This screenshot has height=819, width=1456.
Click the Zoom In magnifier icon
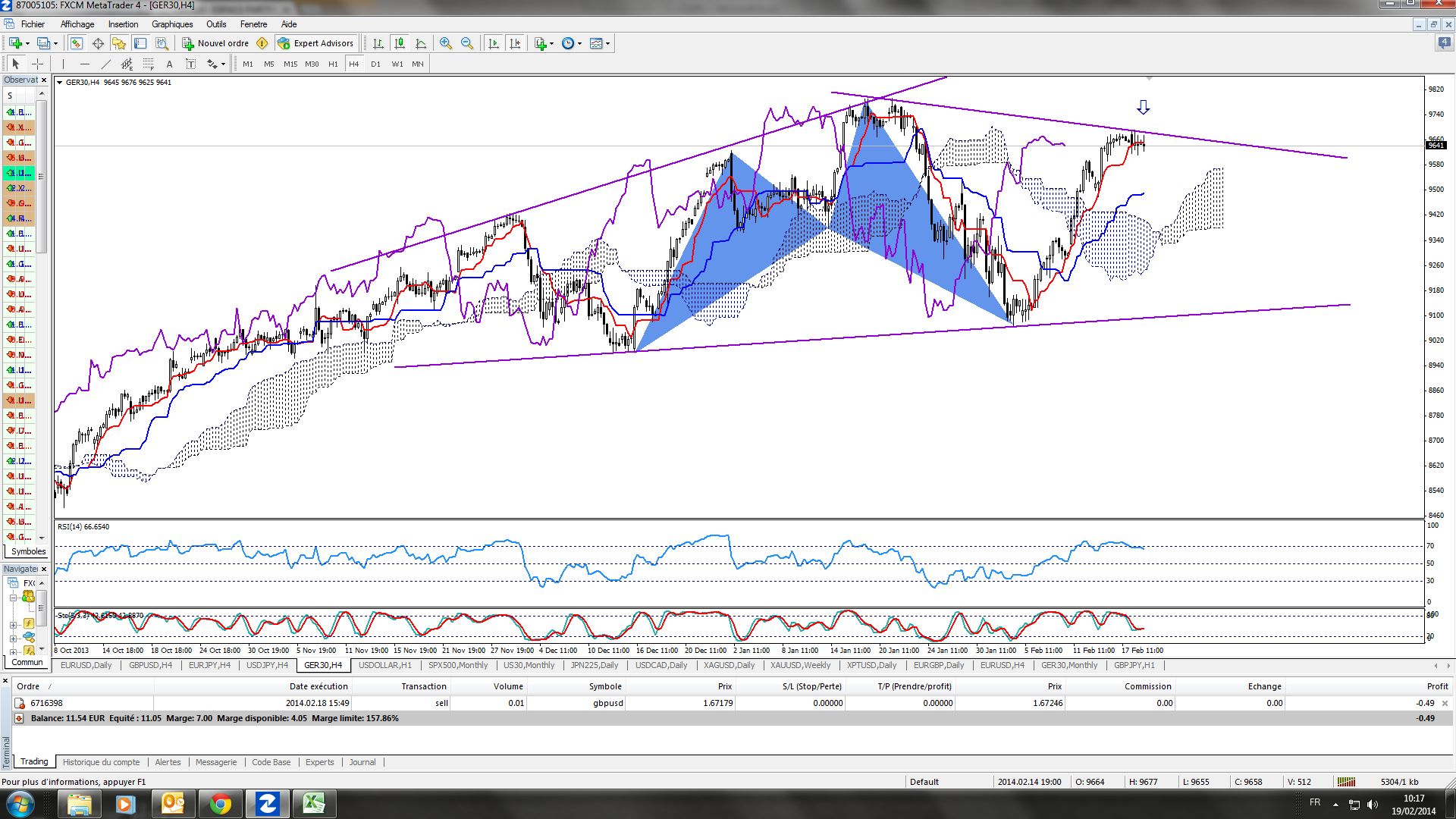(x=446, y=43)
